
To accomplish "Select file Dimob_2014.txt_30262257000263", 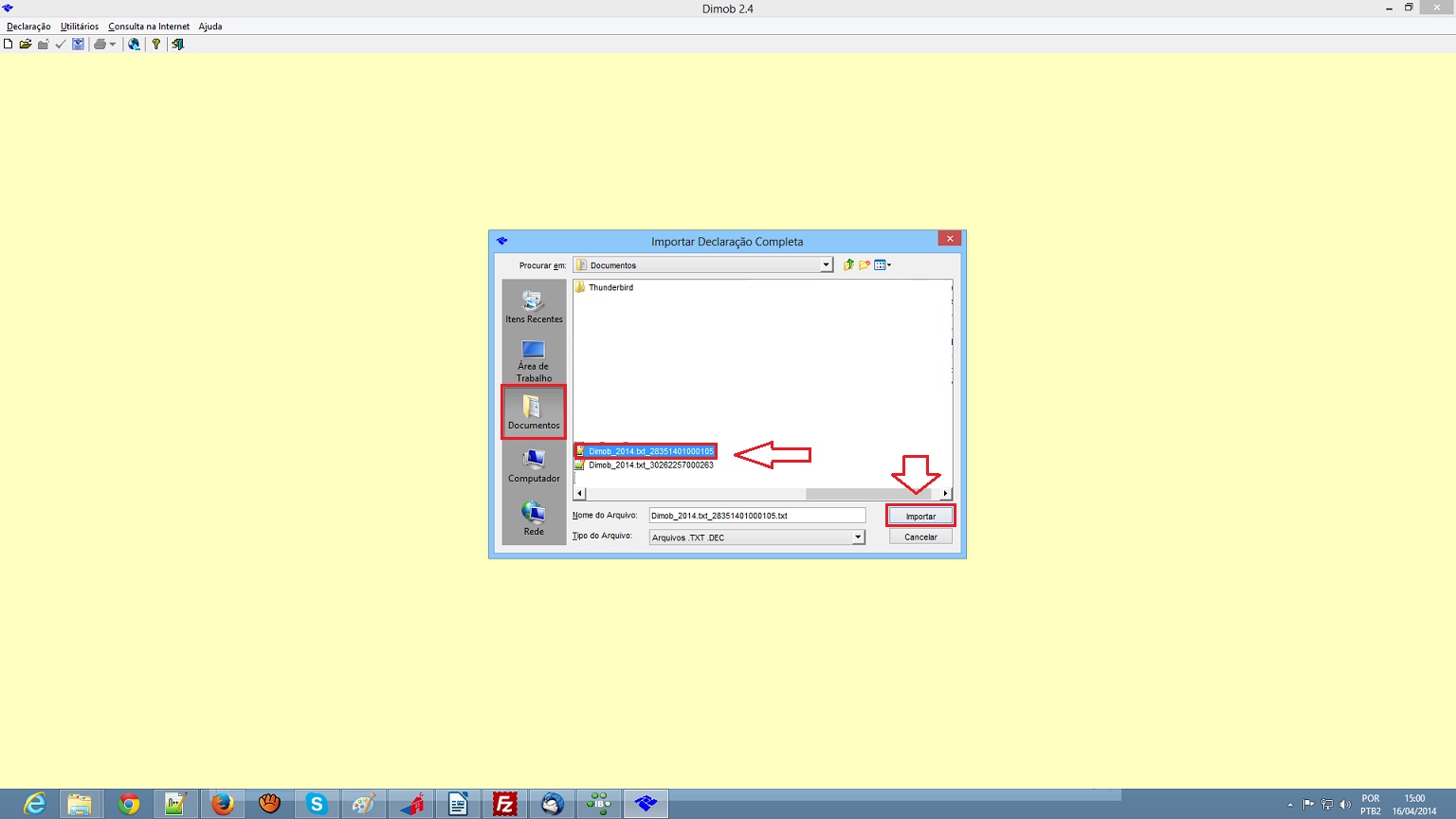I will point(650,465).
